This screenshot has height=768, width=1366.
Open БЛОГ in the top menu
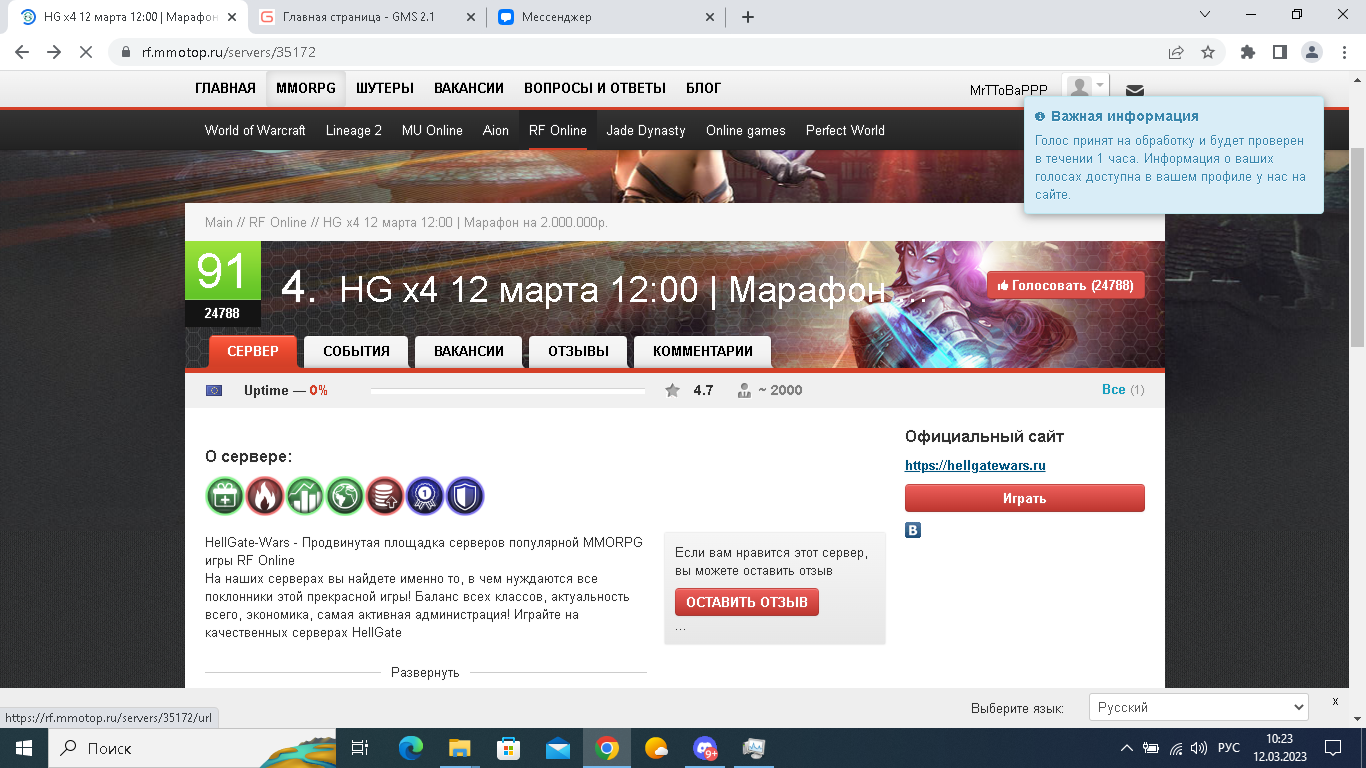coord(703,88)
